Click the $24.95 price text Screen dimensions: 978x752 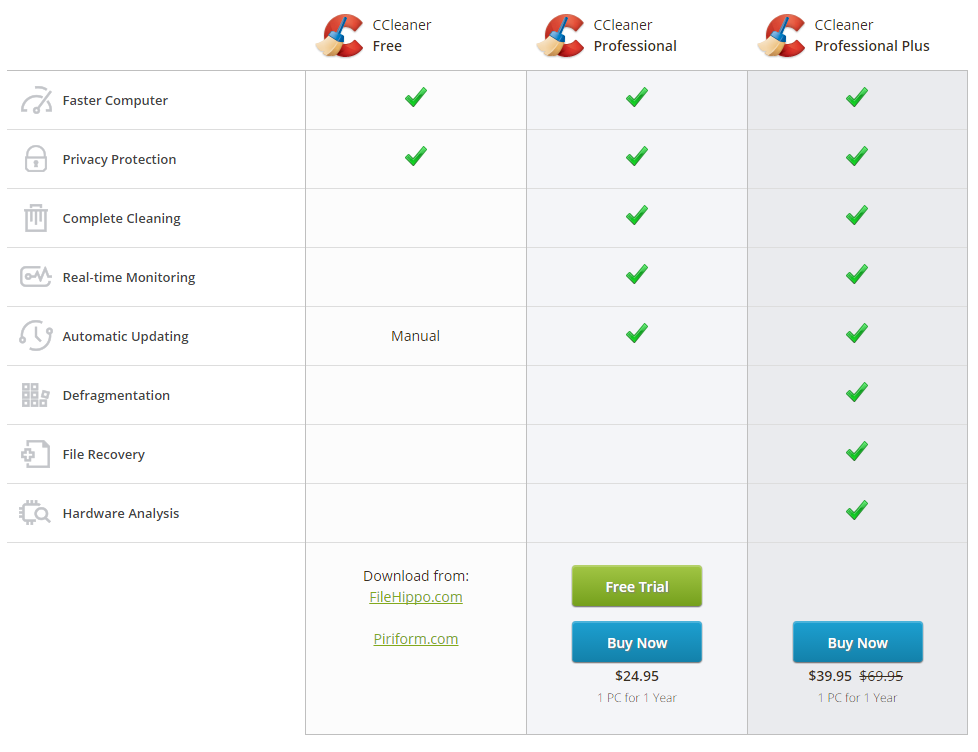tap(637, 676)
